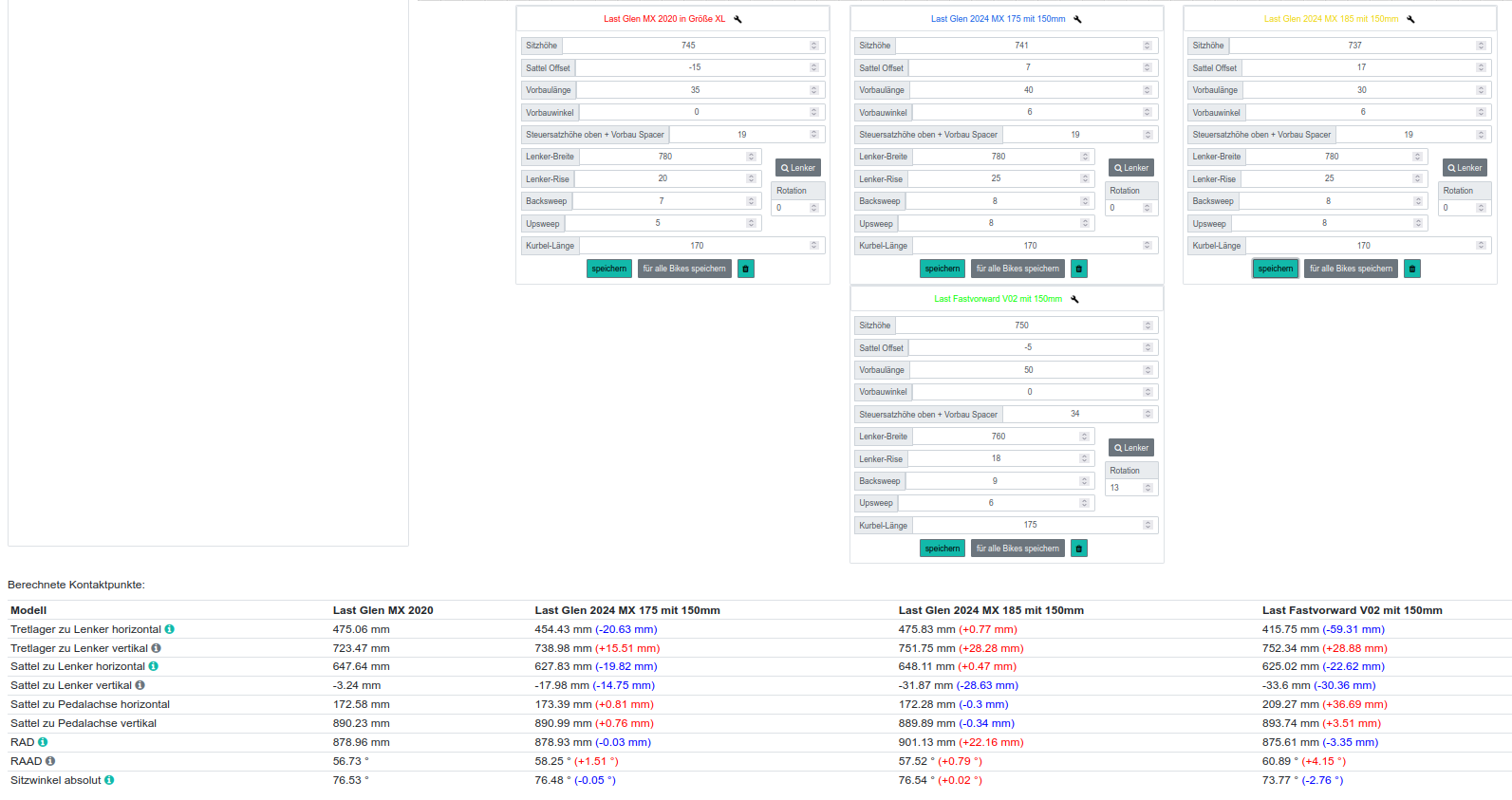The width and height of the screenshot is (1512, 800).
Task: Select the 'Berechnete Kontaktpunkte:' heading
Action: tap(76, 585)
